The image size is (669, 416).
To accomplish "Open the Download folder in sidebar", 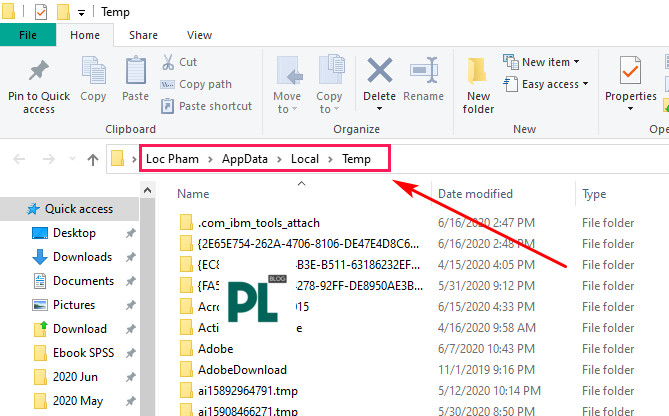I will click(x=80, y=329).
